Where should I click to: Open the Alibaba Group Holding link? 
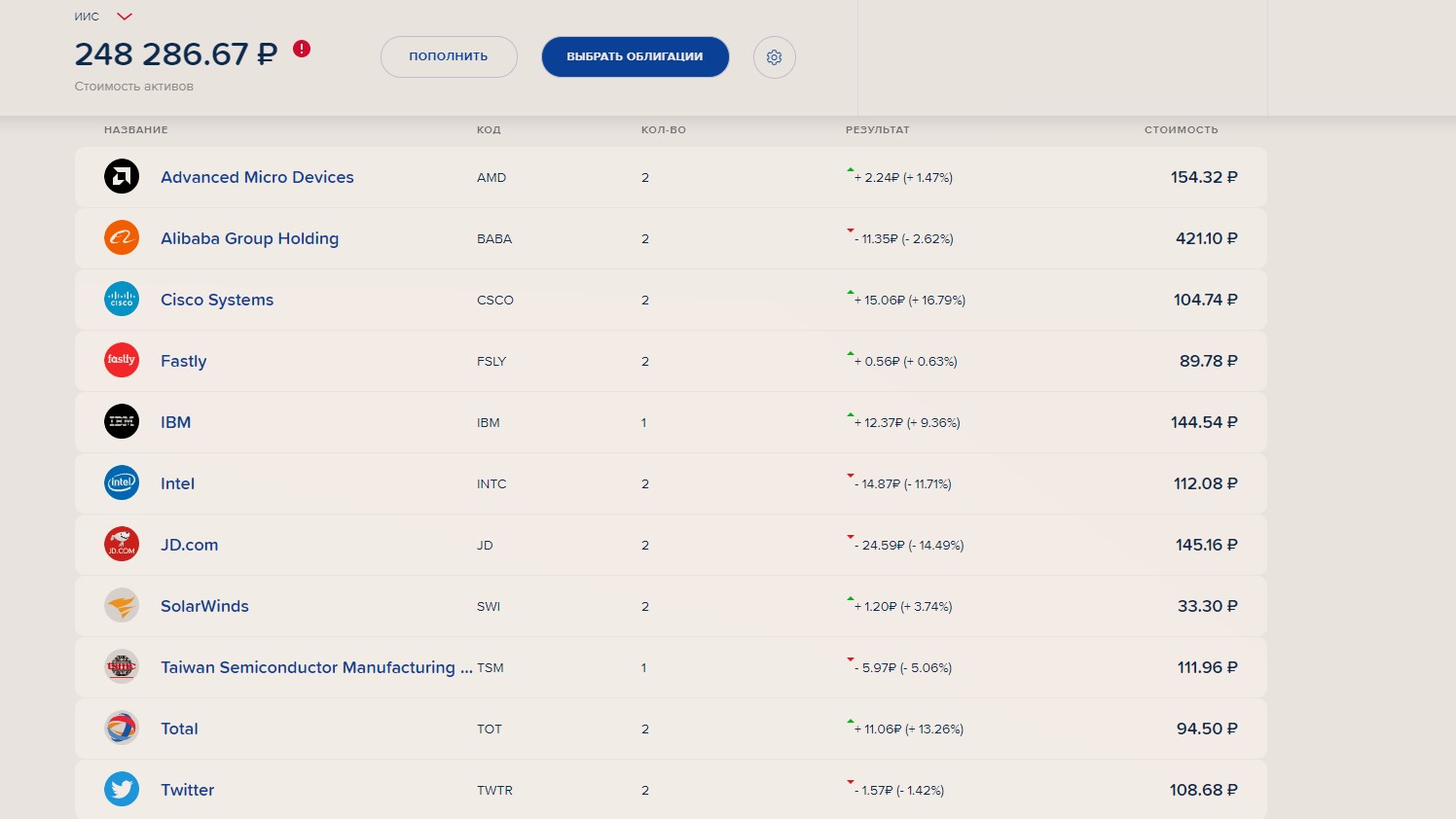249,238
